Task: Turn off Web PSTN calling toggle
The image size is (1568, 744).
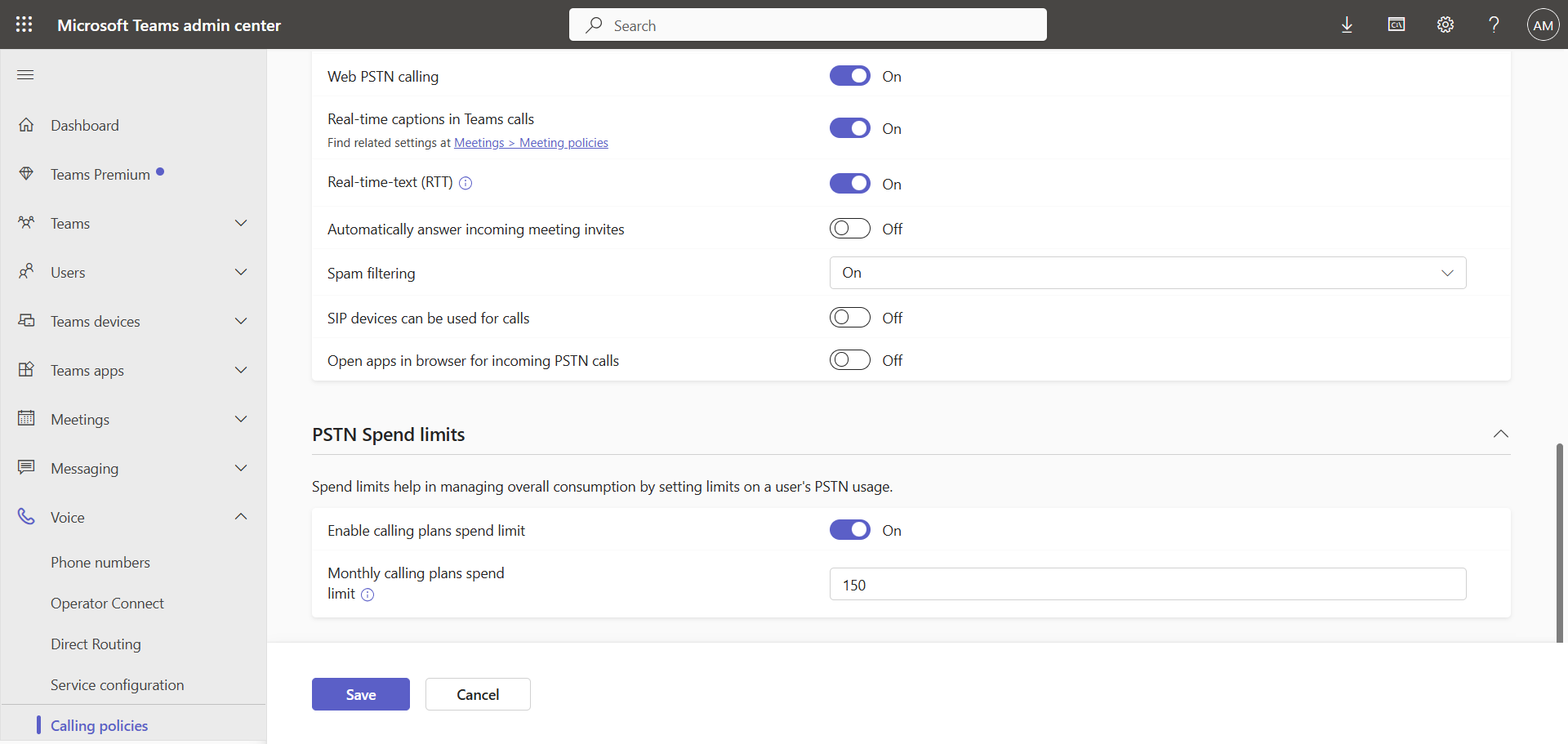Action: (x=849, y=76)
